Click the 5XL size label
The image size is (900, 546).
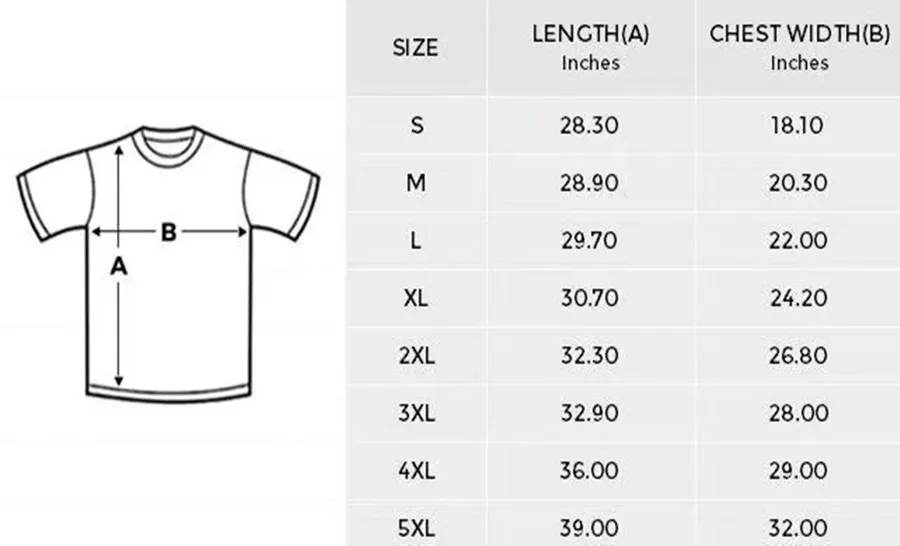[x=416, y=526]
